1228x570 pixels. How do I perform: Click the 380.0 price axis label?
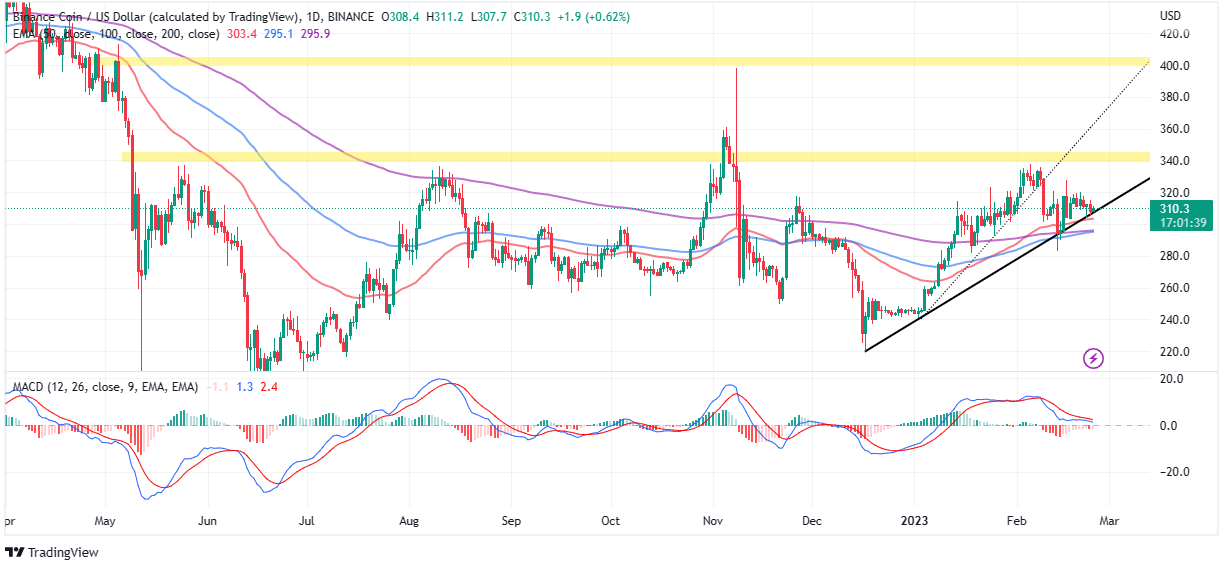pos(1174,98)
